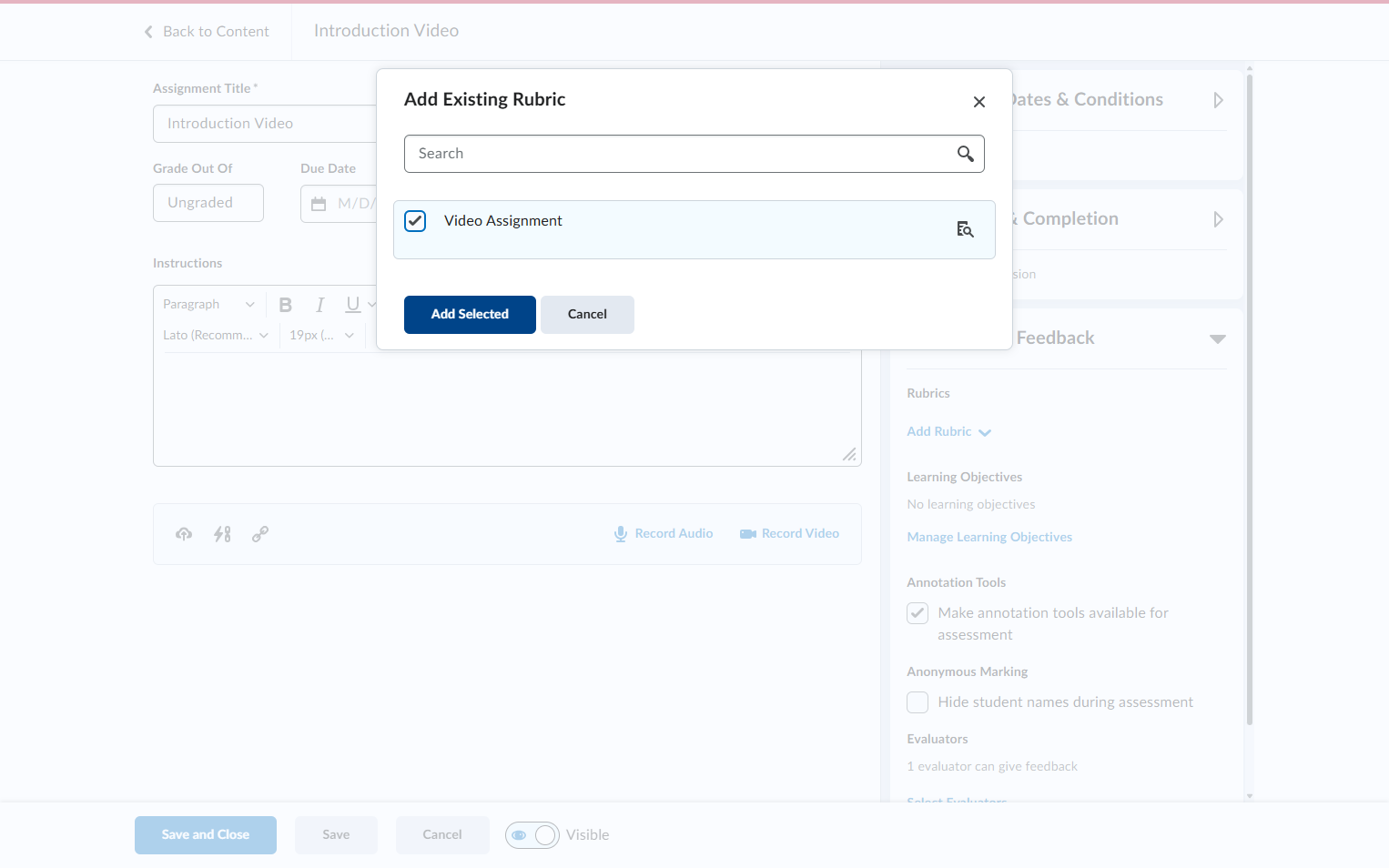Click the right panel scrollbar
Image resolution: width=1389 pixels, height=868 pixels.
(1250, 400)
